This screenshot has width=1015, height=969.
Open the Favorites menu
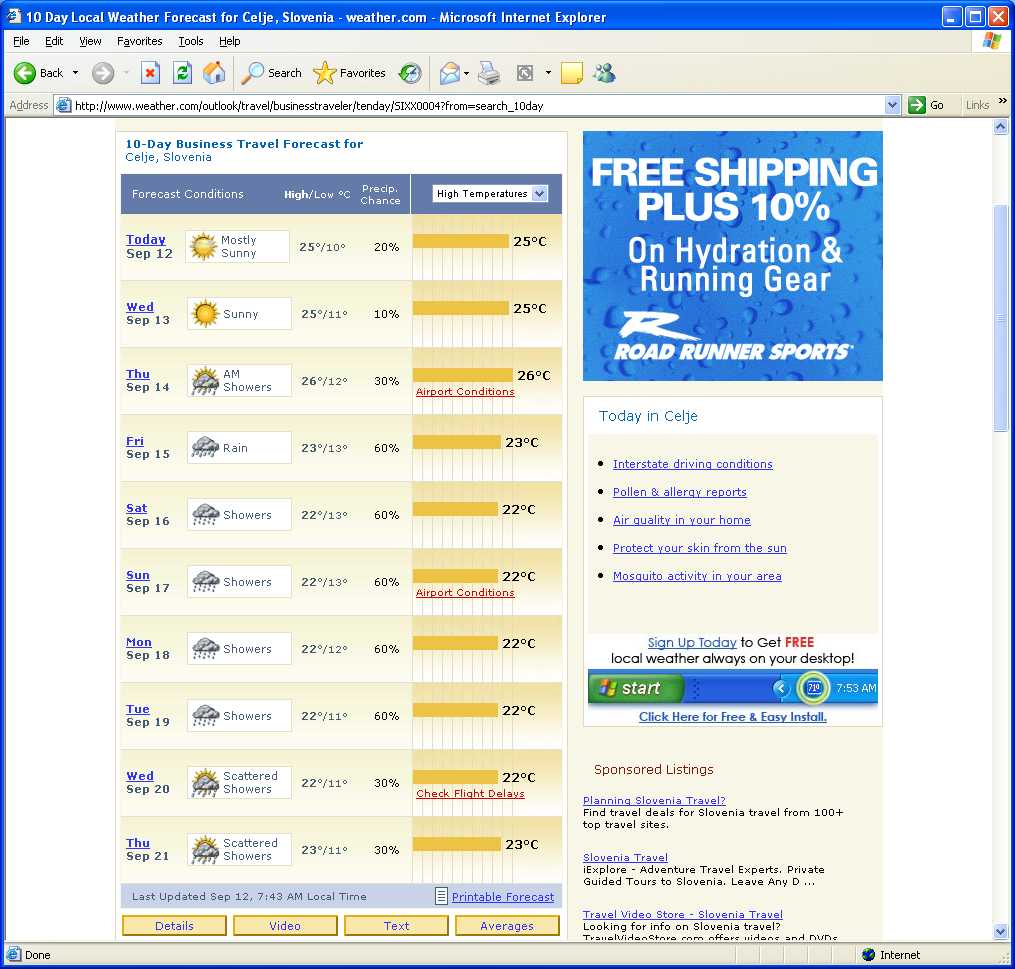tap(140, 41)
